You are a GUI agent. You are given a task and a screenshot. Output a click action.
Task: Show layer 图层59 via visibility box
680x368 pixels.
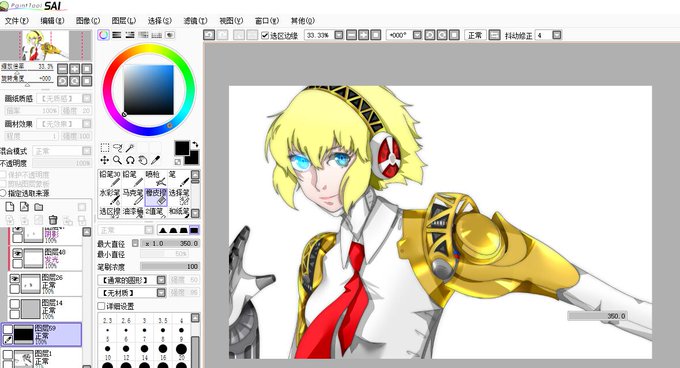(x=8, y=330)
